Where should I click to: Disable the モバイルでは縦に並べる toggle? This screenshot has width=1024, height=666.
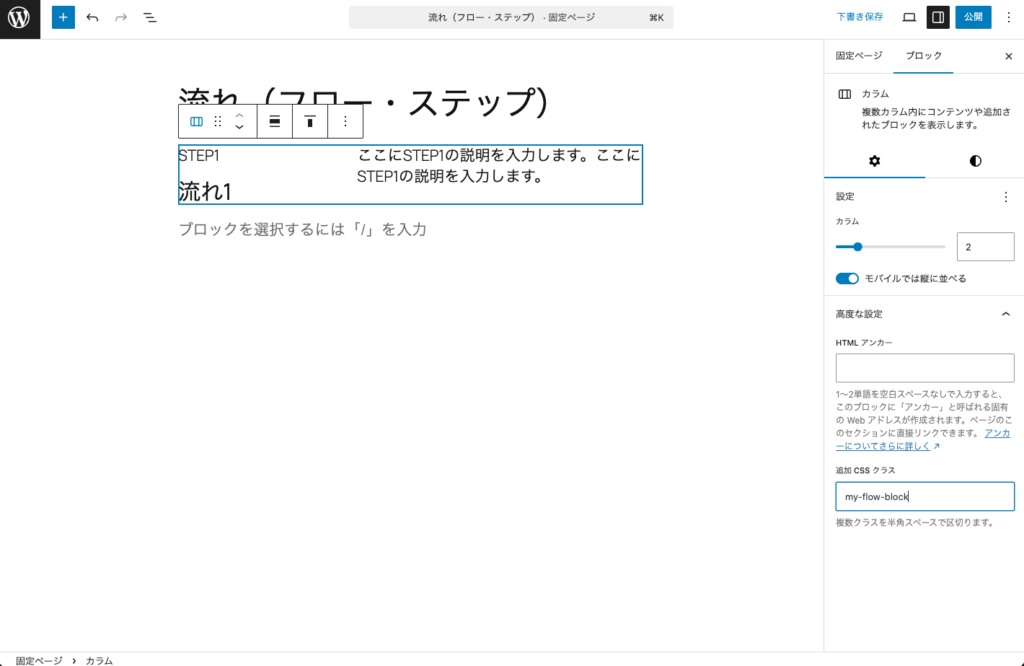tap(847, 279)
